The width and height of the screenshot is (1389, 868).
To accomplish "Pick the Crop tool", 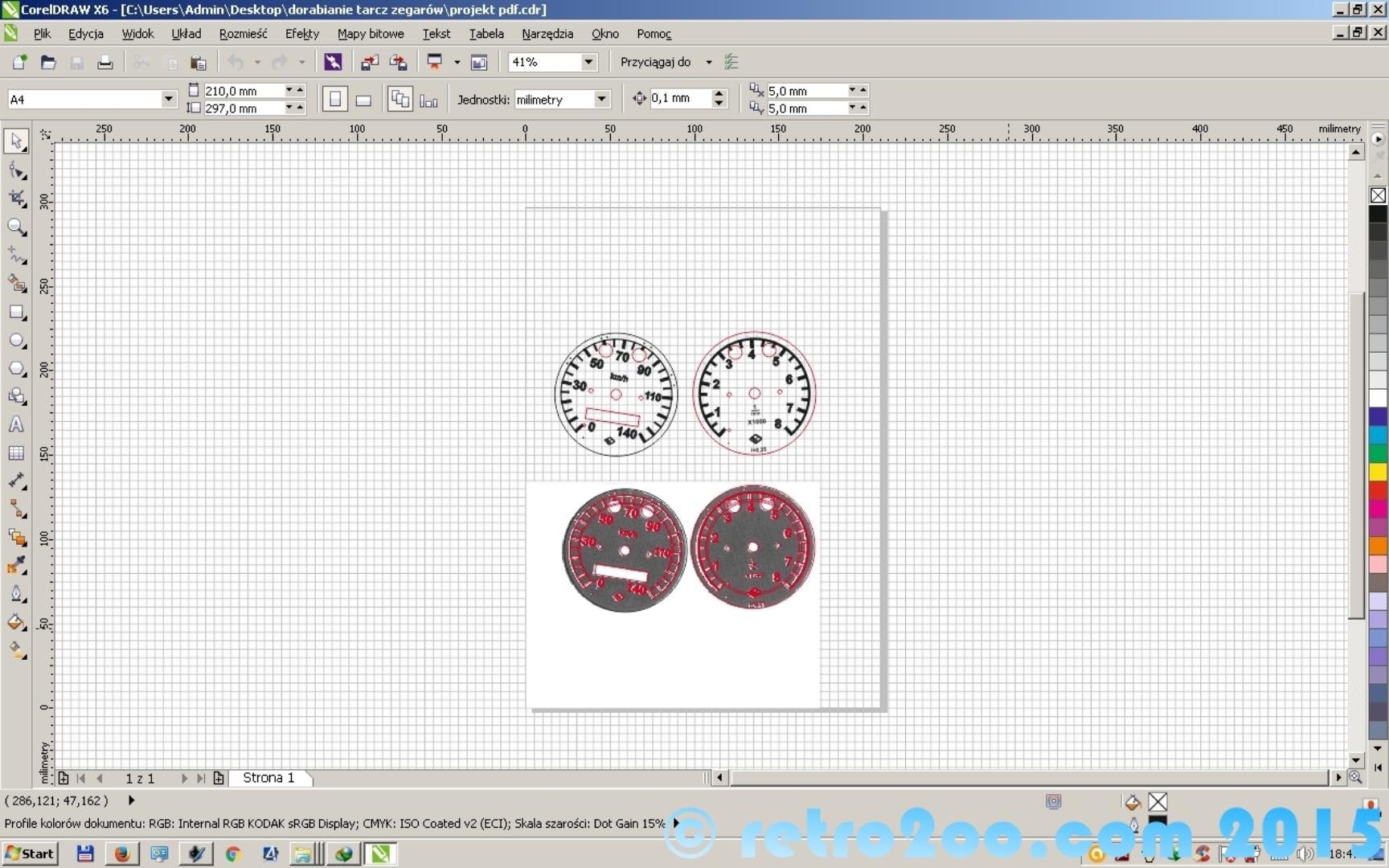I will click(x=16, y=199).
